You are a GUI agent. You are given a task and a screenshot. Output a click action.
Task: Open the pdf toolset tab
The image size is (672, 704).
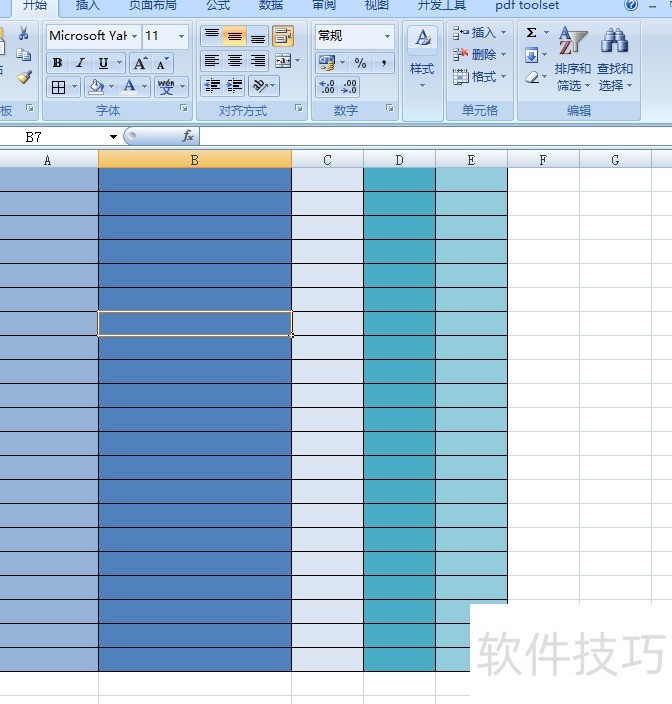527,5
